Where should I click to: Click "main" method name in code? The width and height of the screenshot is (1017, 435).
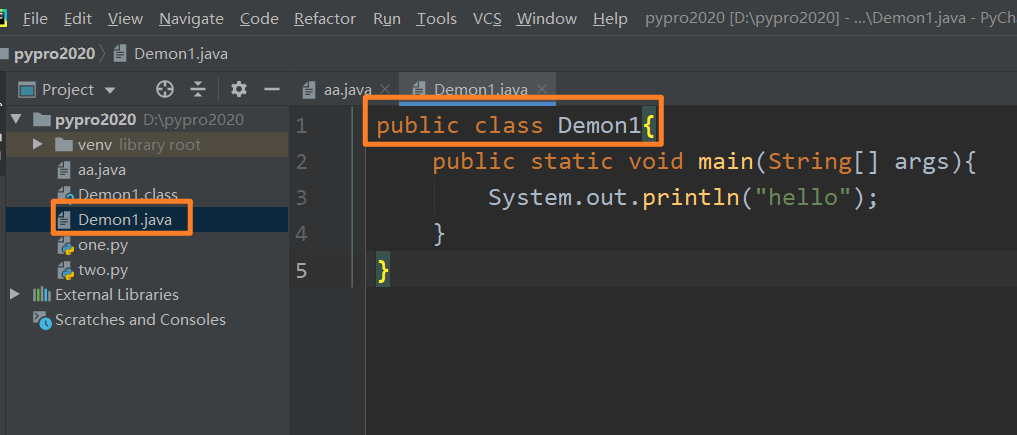click(726, 161)
